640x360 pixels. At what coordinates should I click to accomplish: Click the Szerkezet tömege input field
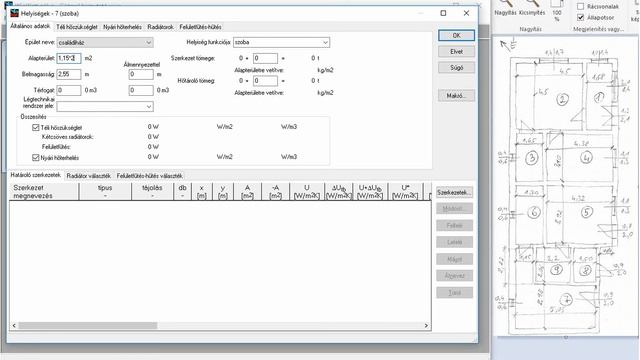tap(265, 58)
